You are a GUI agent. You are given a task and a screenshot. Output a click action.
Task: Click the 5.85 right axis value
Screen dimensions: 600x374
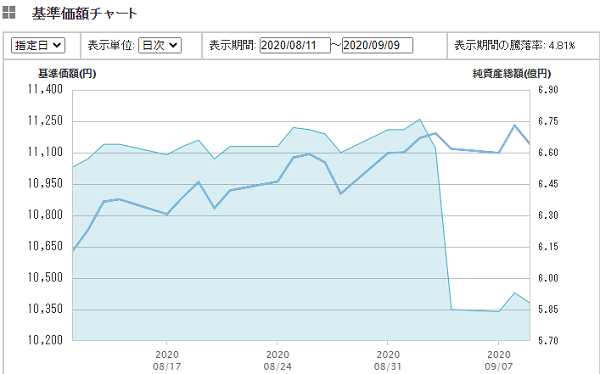(548, 309)
